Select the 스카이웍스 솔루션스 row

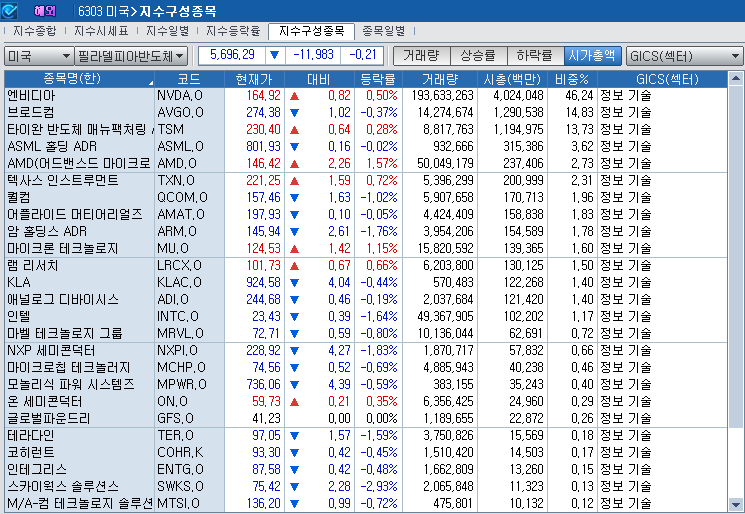click(366, 487)
